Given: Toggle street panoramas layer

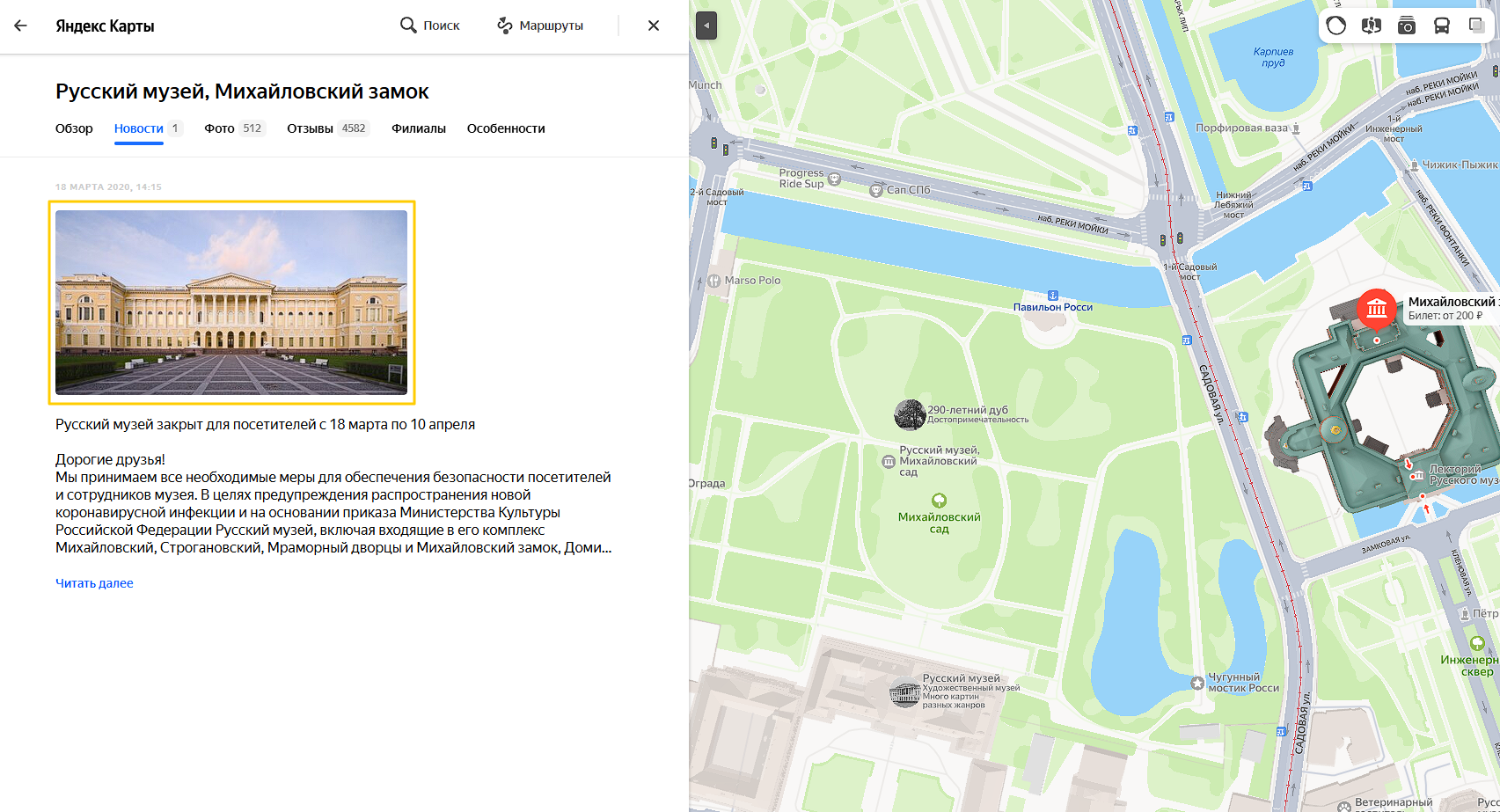Looking at the screenshot, I should (x=1371, y=26).
